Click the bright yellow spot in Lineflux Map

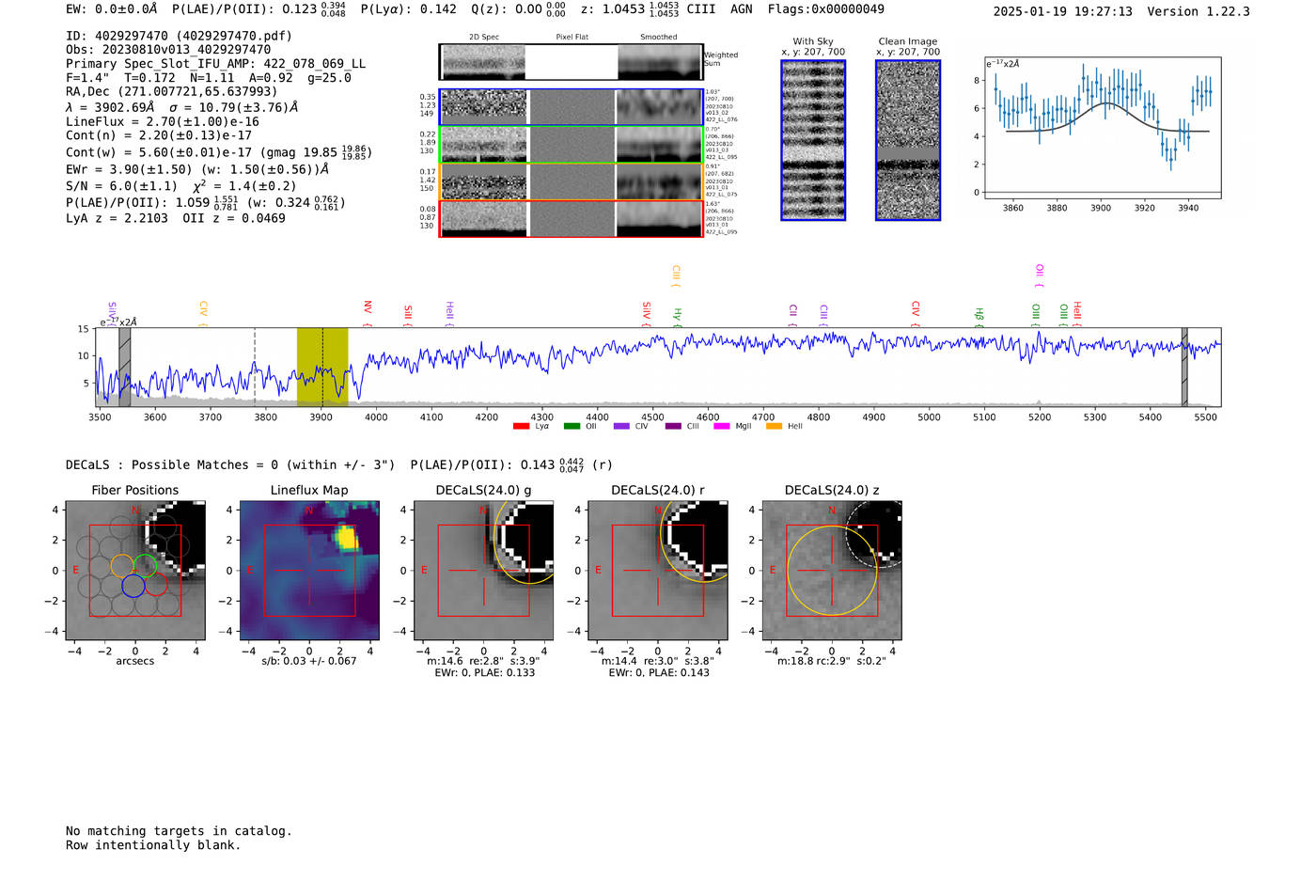[x=346, y=537]
